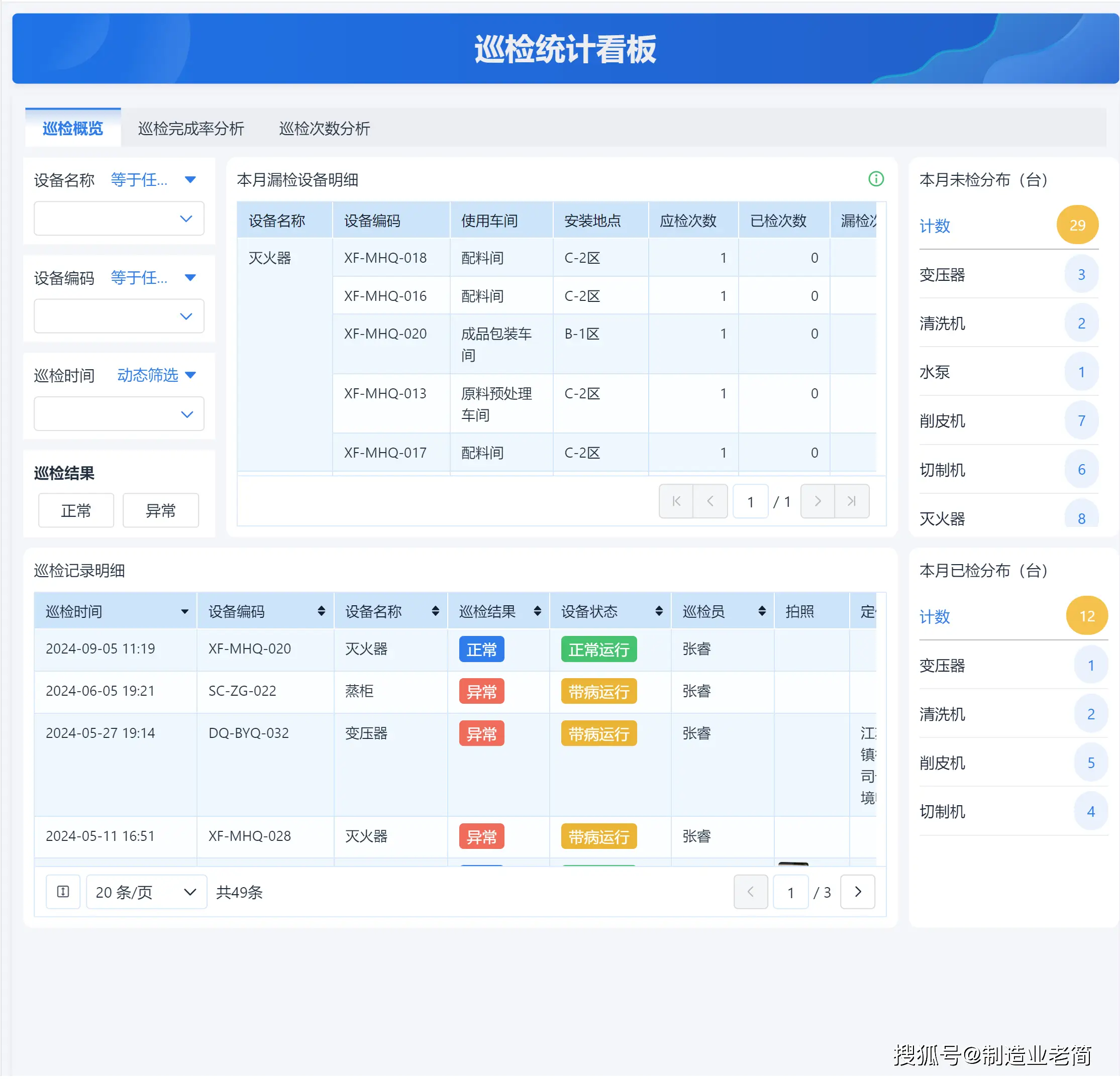This screenshot has height=1079, width=1120.
Task: Change page size using 20条/页 selector
Action: coord(146,892)
